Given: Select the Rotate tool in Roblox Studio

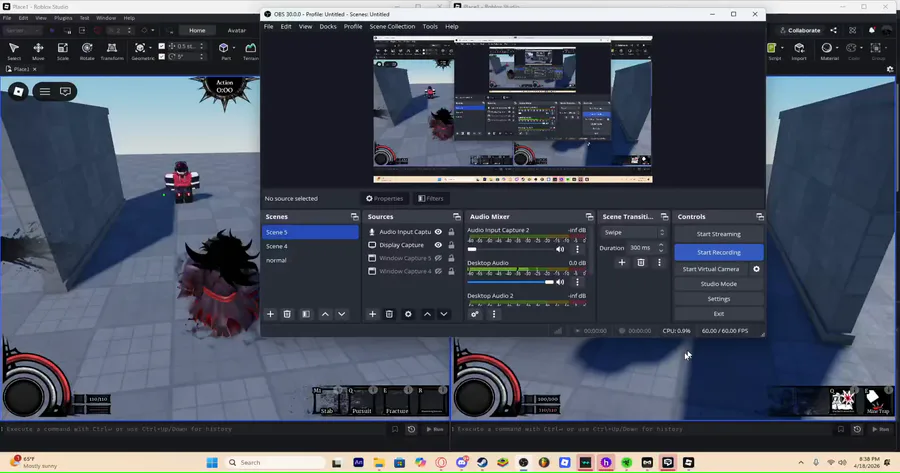Looking at the screenshot, I should click(87, 51).
